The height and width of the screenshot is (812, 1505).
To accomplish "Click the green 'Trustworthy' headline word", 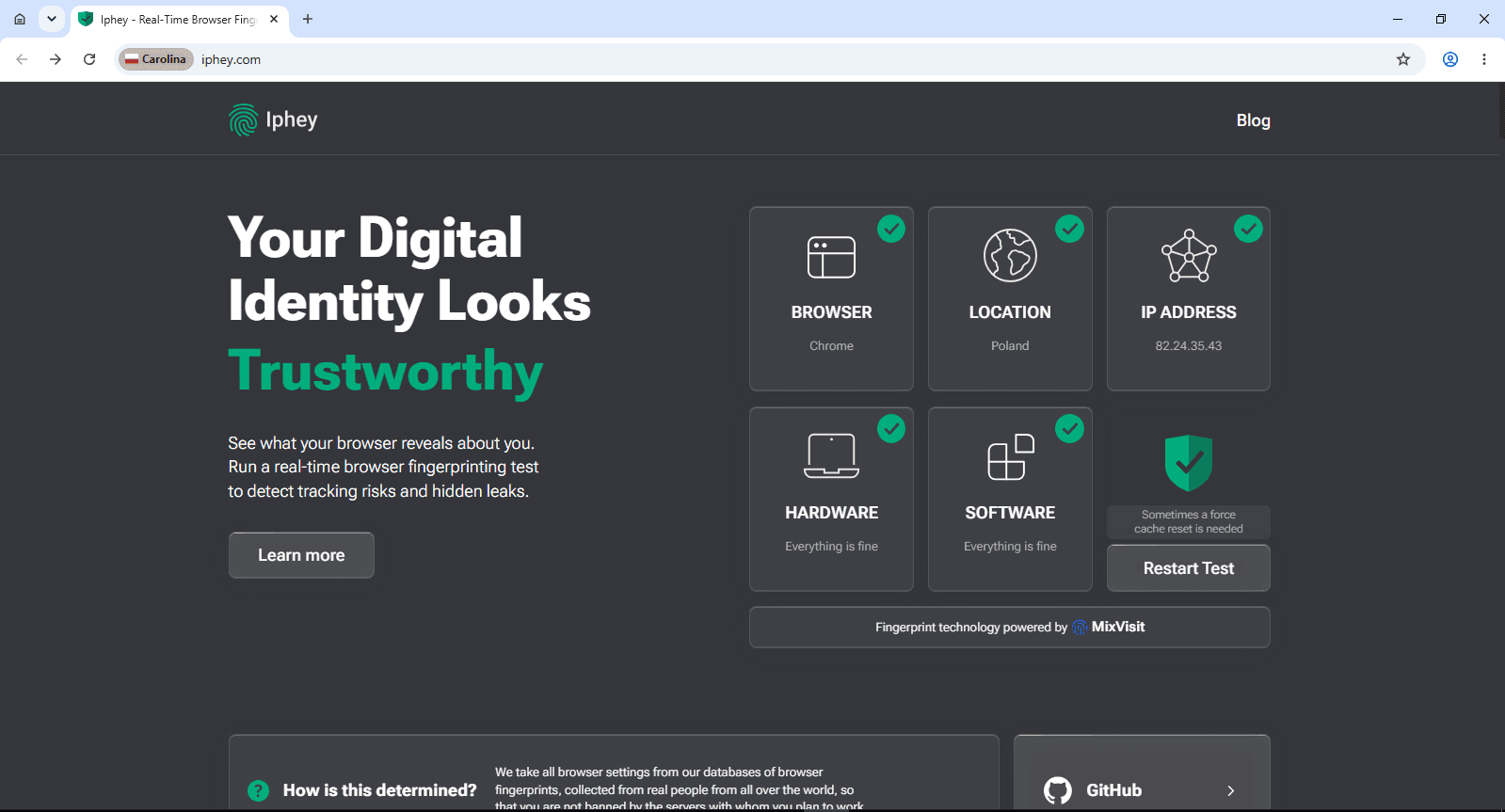I will point(386,372).
